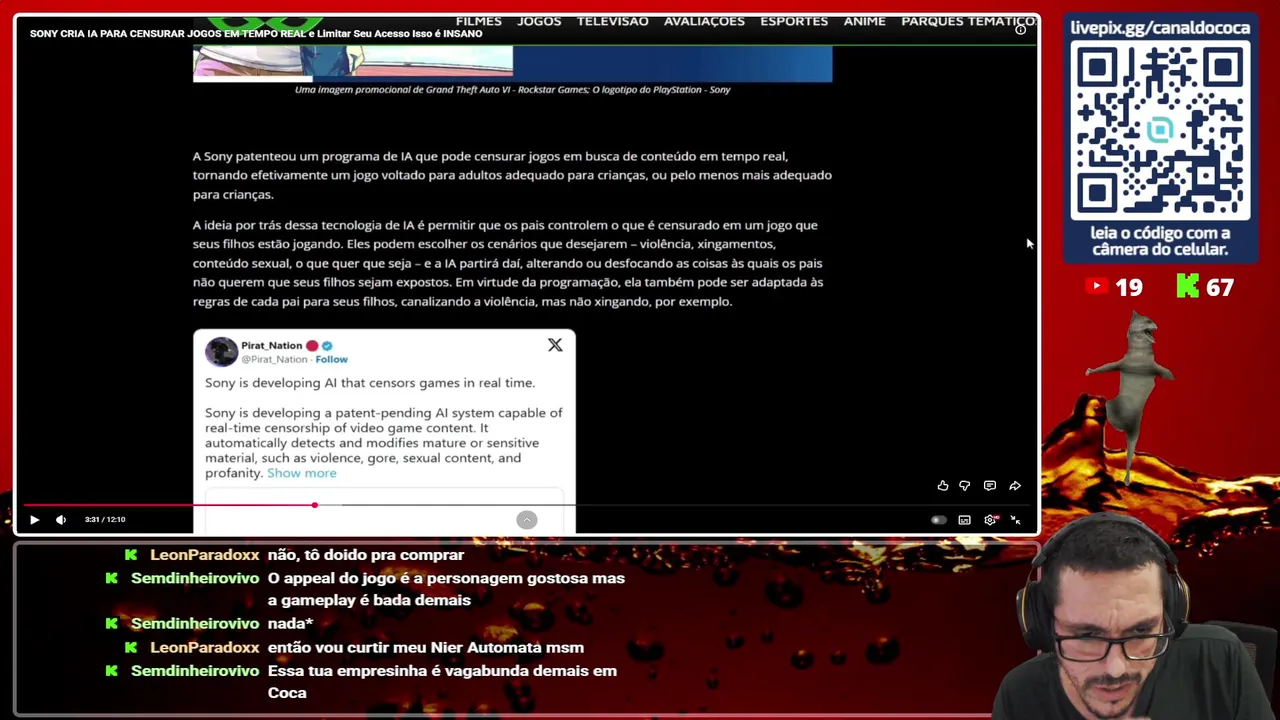Click the scroll-to-top circular arrow button
Image resolution: width=1280 pixels, height=720 pixels.
[x=527, y=520]
